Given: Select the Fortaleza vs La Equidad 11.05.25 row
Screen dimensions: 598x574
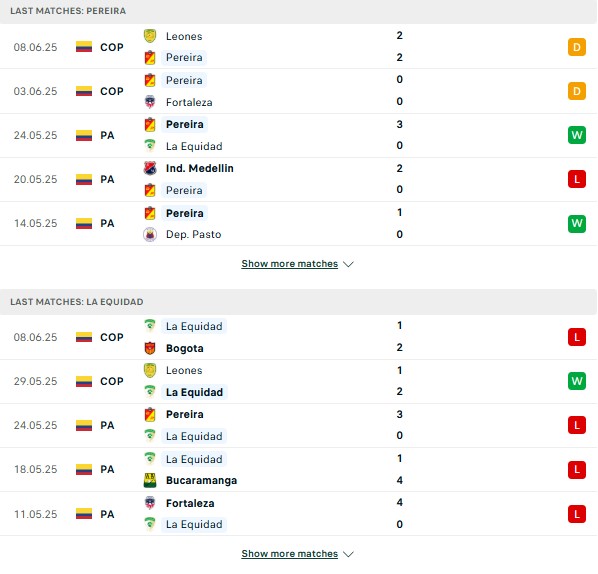Looking at the screenshot, I should (x=298, y=514).
